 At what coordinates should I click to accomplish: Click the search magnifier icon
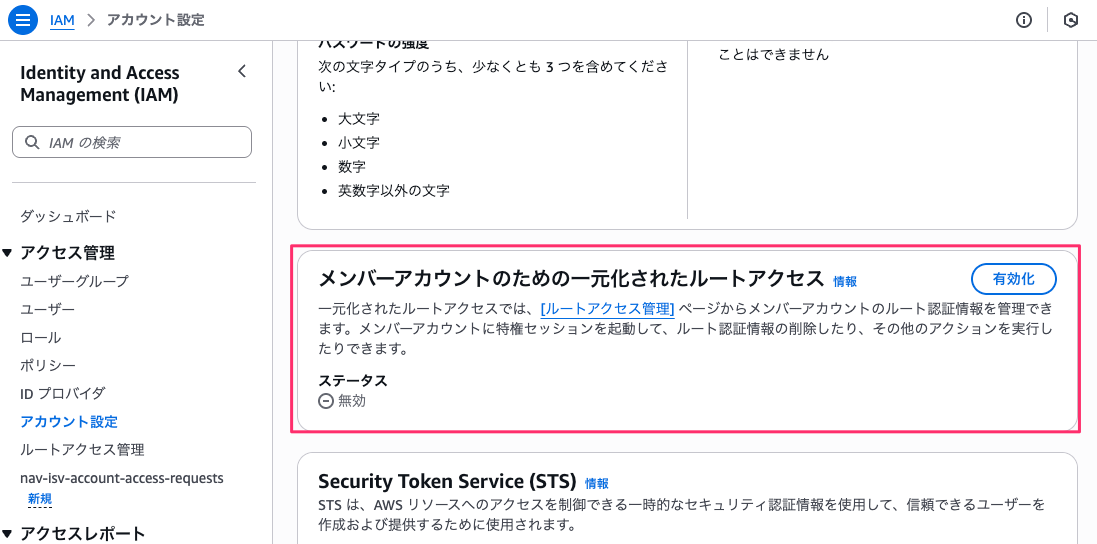pos(32,143)
